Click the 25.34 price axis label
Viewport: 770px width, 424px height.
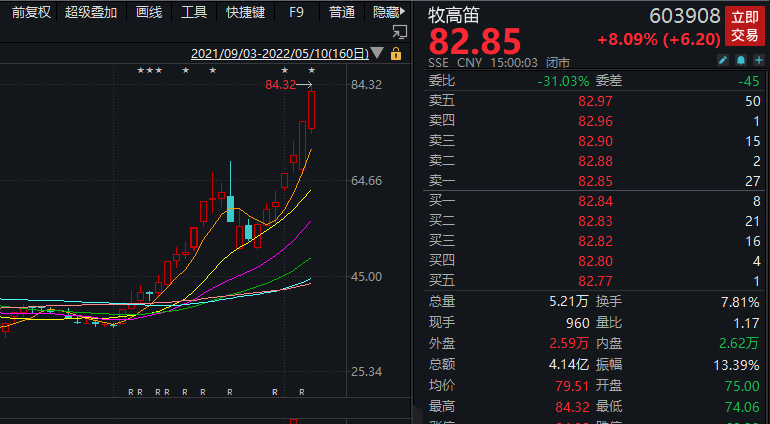366,372
